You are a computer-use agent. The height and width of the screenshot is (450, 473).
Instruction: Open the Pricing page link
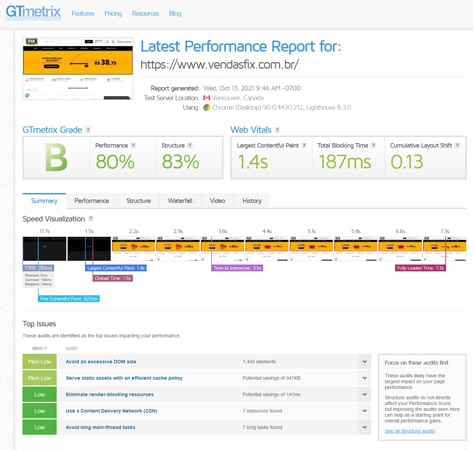coord(113,13)
